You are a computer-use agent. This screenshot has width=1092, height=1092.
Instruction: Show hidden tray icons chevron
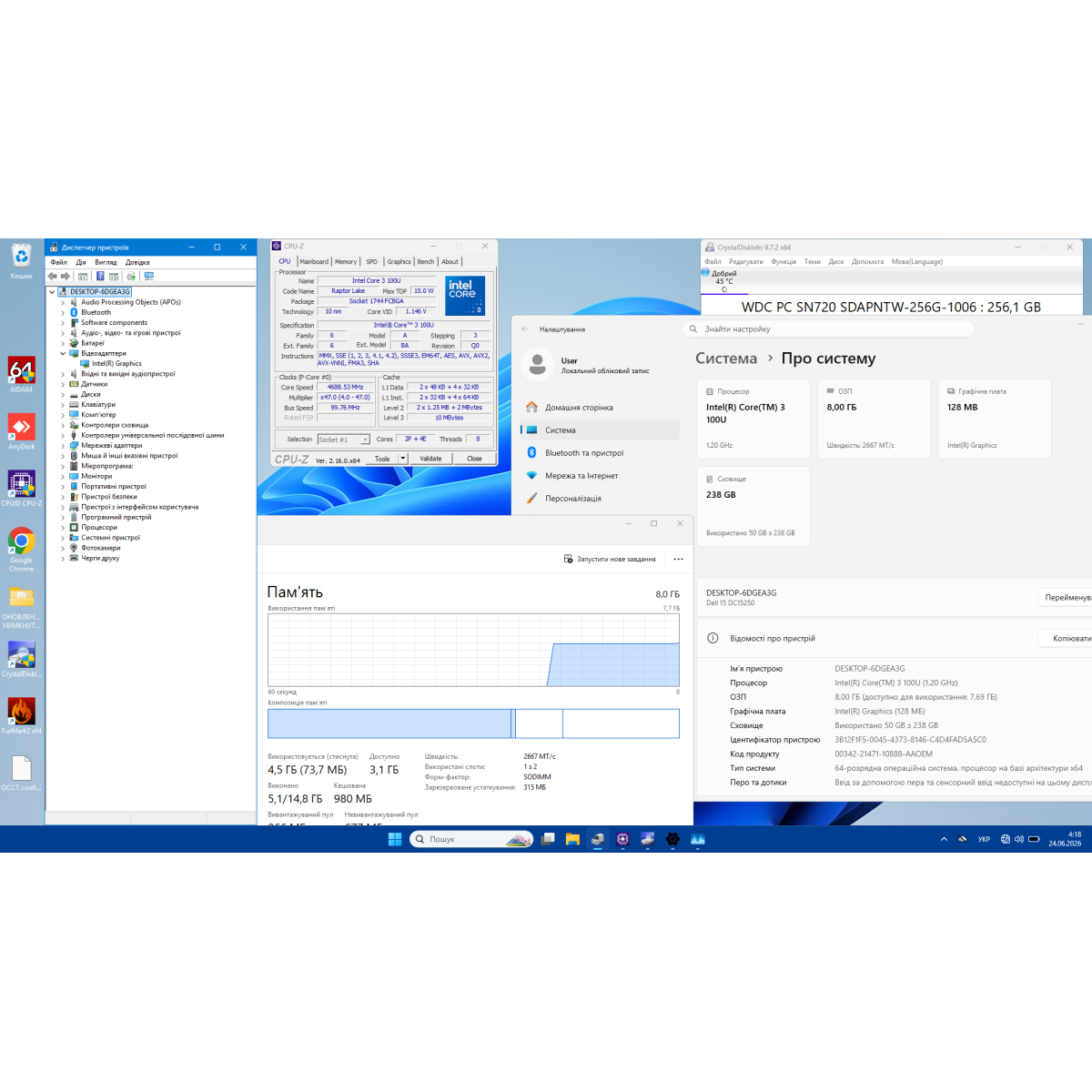[944, 839]
